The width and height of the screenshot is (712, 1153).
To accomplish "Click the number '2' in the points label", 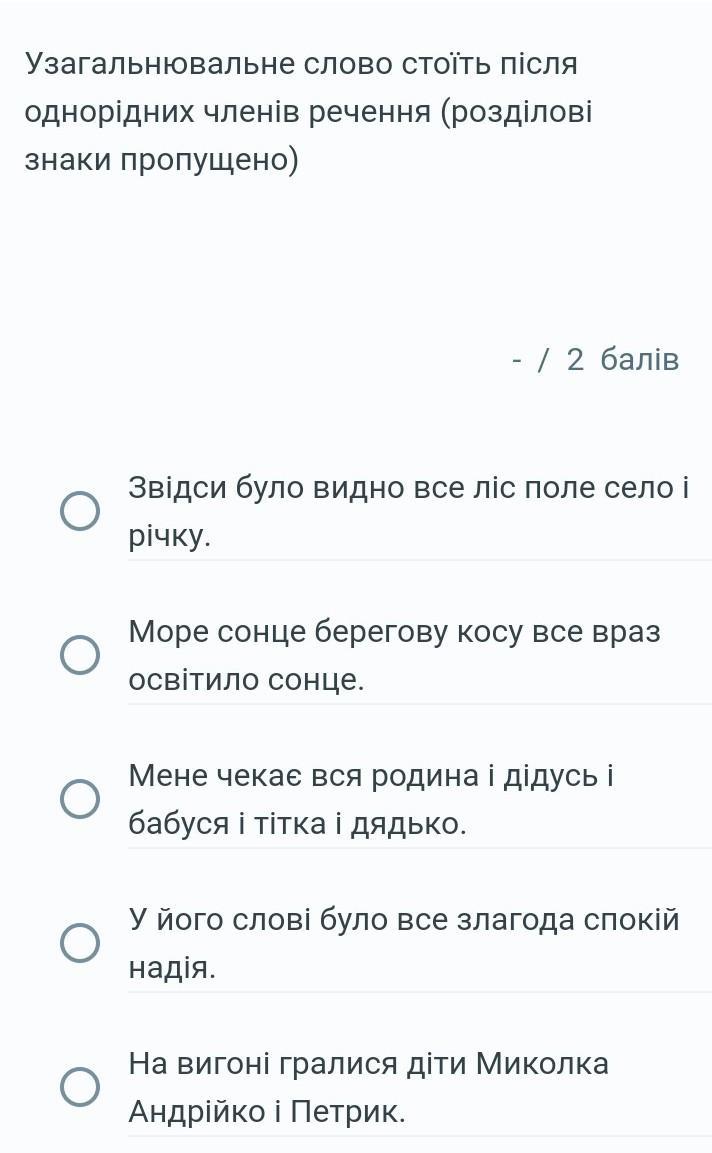I will [x=575, y=360].
